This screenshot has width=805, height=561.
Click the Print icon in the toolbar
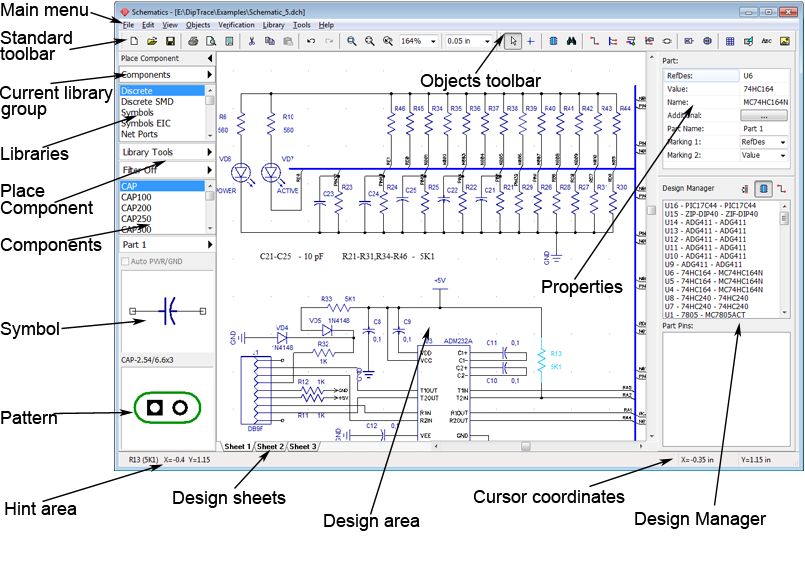click(193, 41)
